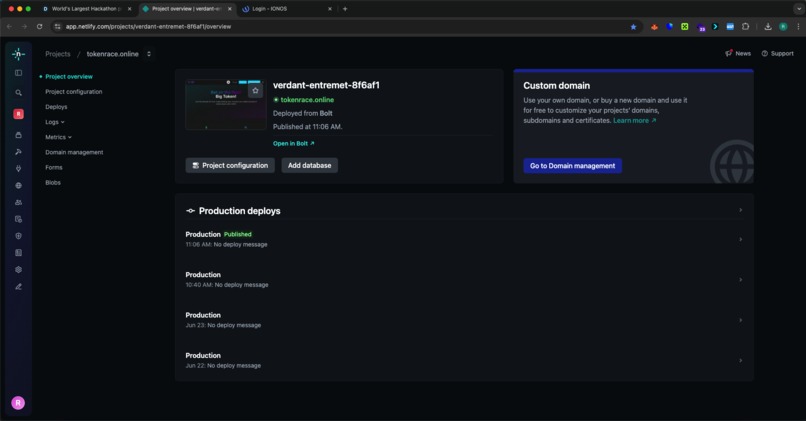
Task: Open the shield security icon in sidebar
Action: (19, 236)
